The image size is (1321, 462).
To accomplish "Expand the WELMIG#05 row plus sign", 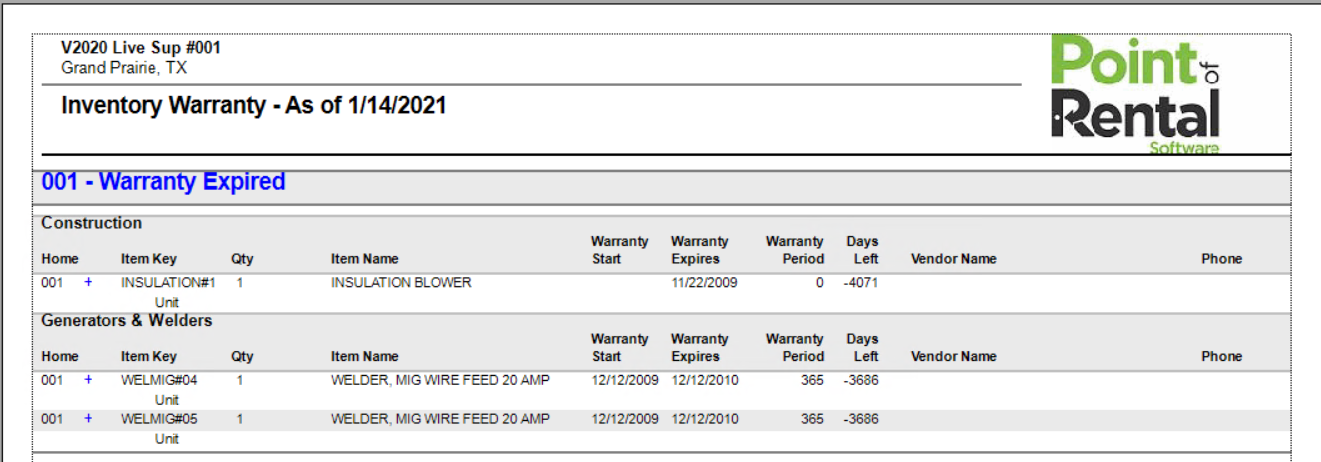I will [x=88, y=419].
